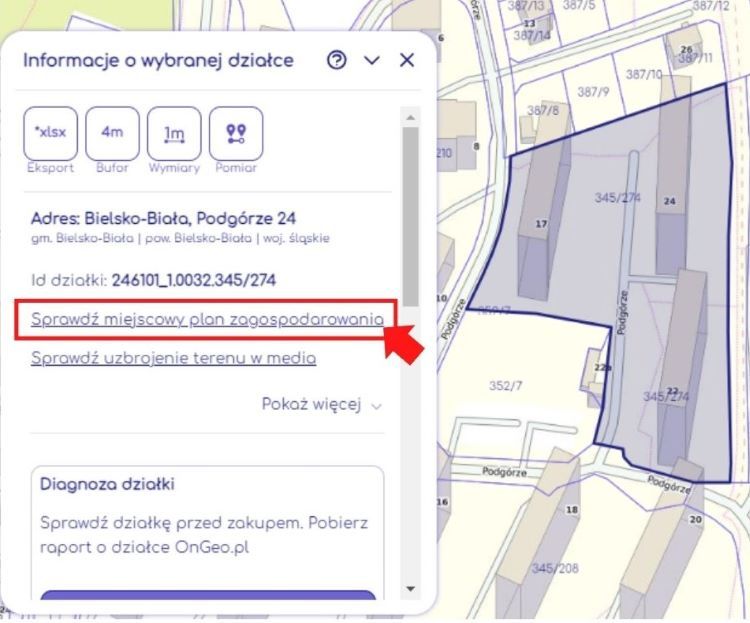Open help via the question mark icon
This screenshot has width=750, height=623.
click(x=337, y=61)
